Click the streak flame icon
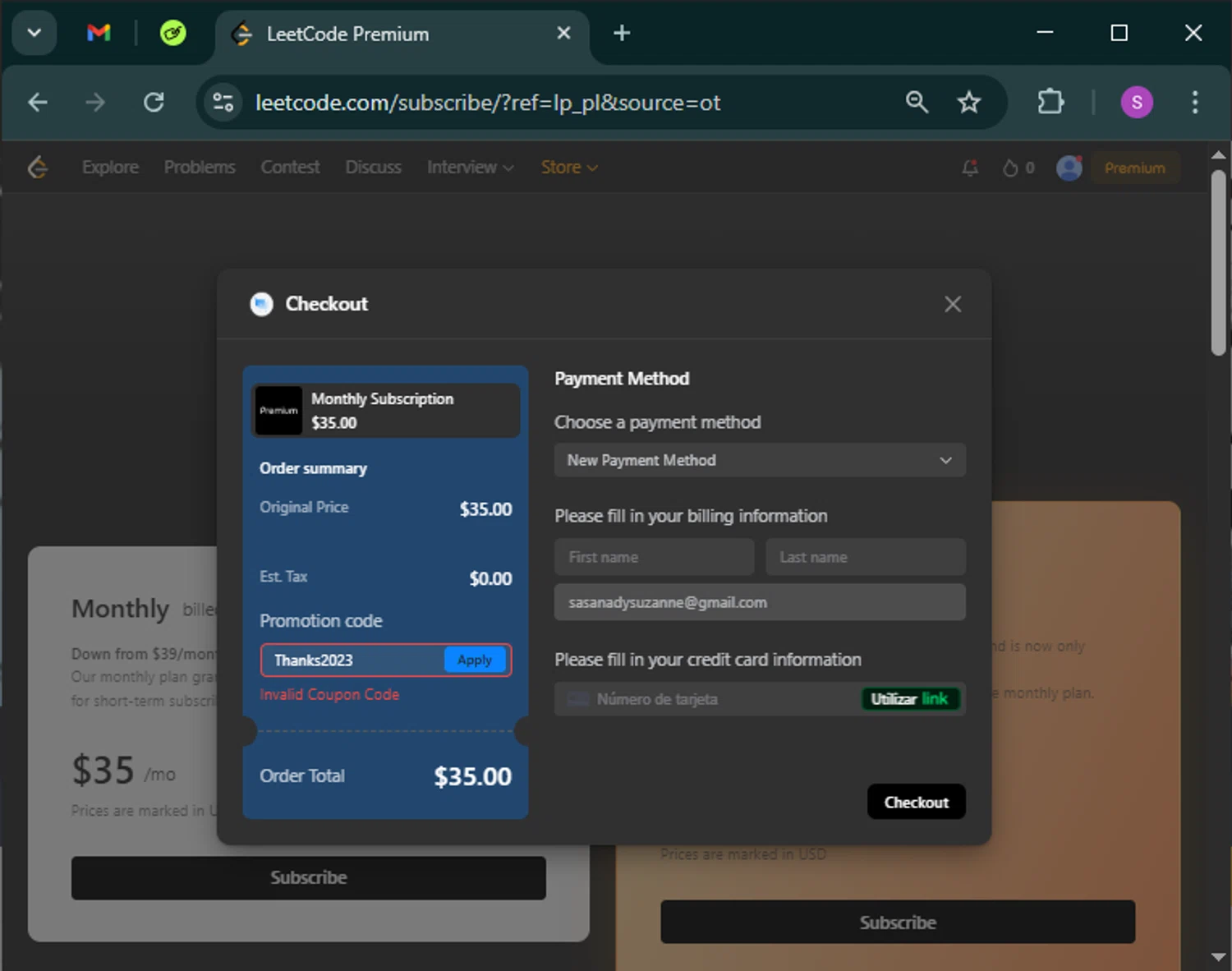1232x971 pixels. [1010, 168]
